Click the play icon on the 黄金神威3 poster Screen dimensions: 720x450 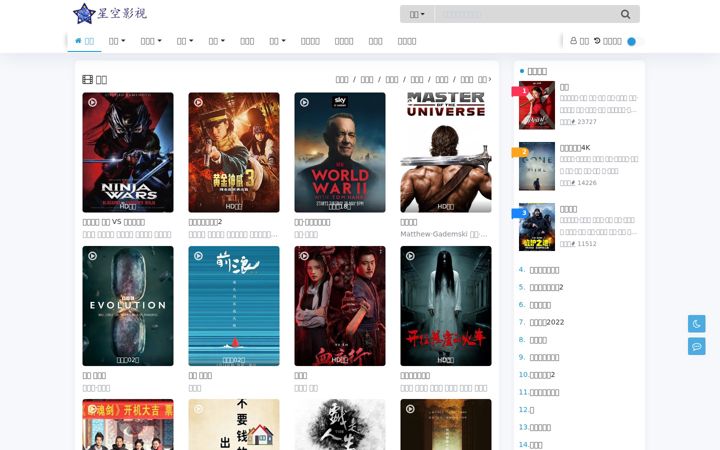point(198,102)
